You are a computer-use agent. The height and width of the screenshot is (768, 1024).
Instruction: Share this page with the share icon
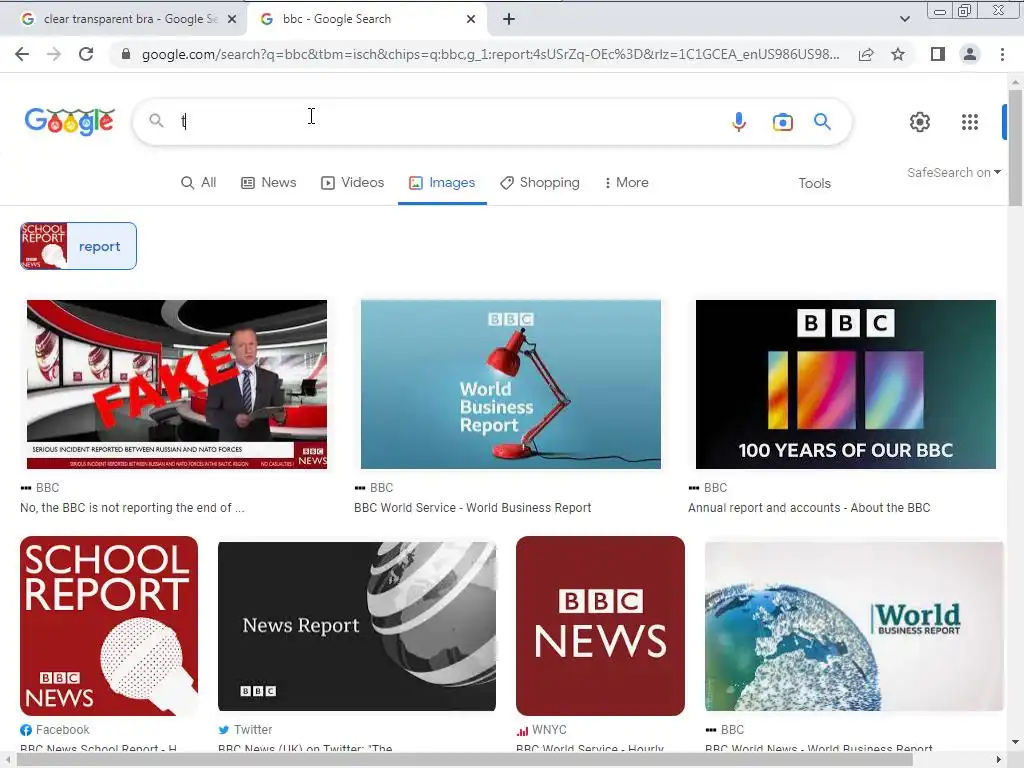pos(866,54)
